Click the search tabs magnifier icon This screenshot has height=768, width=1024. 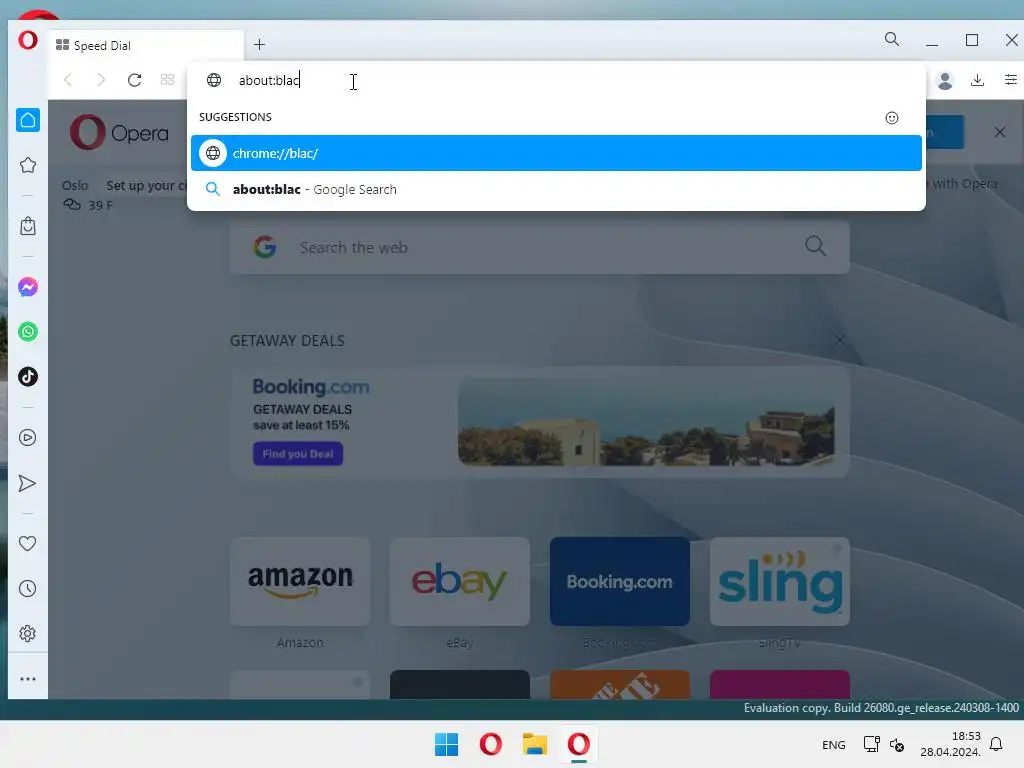(891, 39)
